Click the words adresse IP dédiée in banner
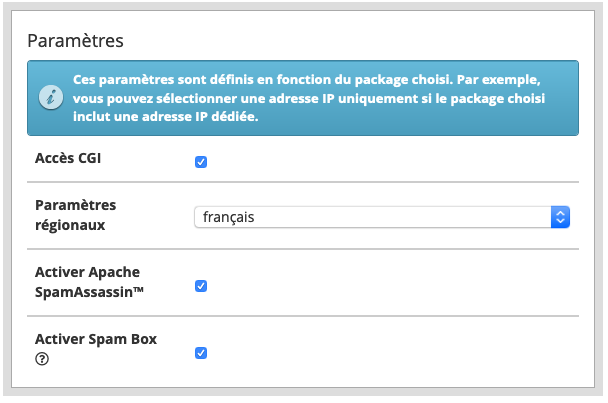 coord(200,116)
